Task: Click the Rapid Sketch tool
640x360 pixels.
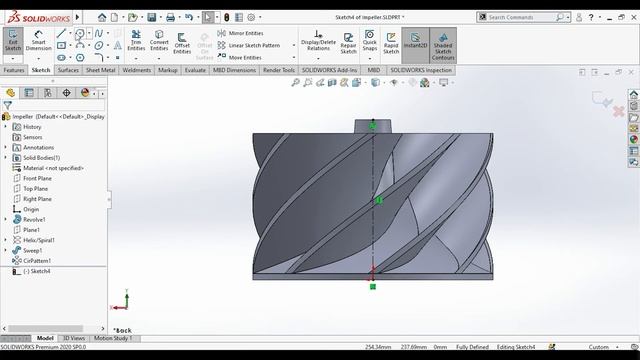Action: [x=391, y=43]
